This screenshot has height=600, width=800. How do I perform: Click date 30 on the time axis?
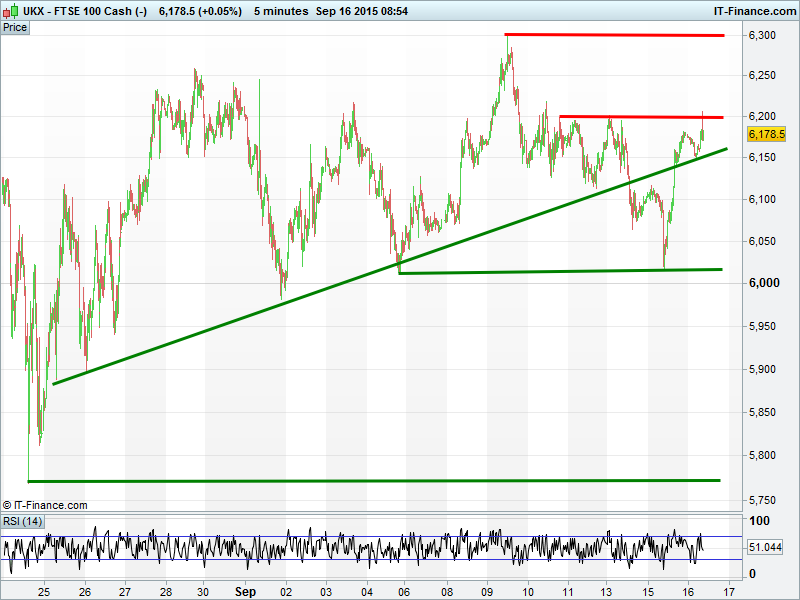203,592
